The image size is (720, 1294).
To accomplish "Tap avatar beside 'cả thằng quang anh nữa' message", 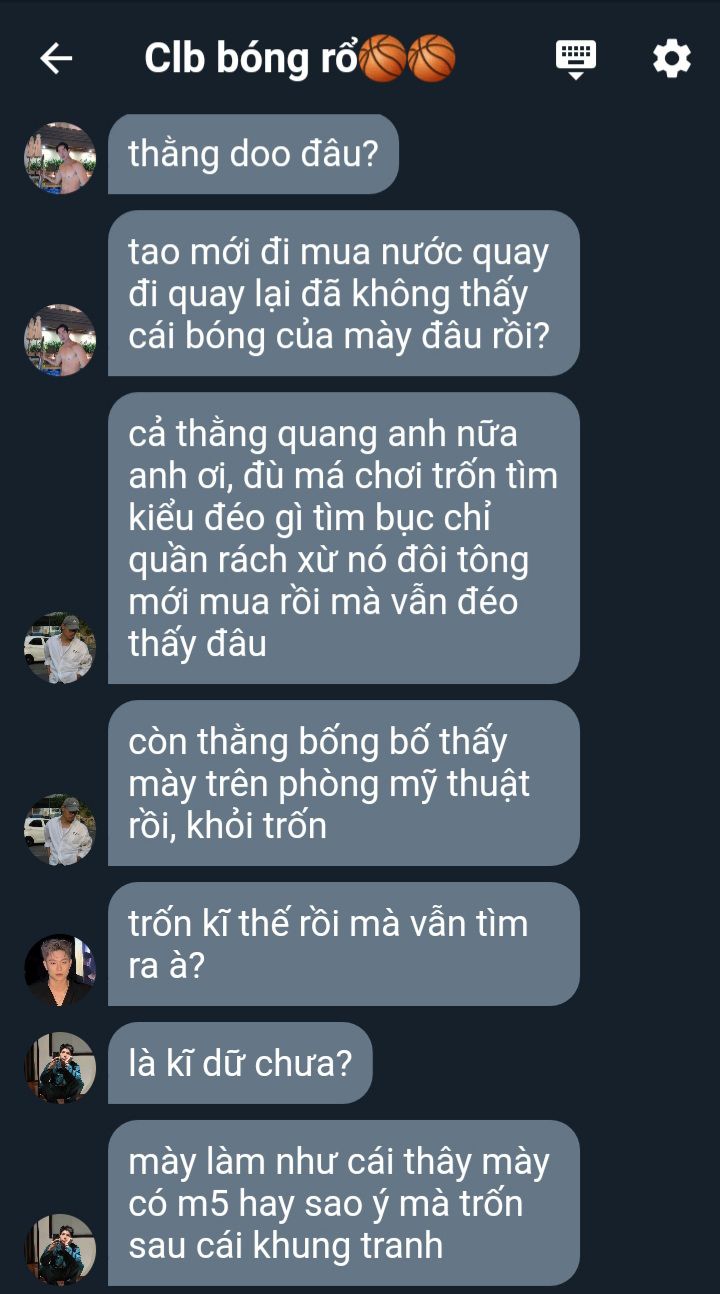I will click(60, 648).
